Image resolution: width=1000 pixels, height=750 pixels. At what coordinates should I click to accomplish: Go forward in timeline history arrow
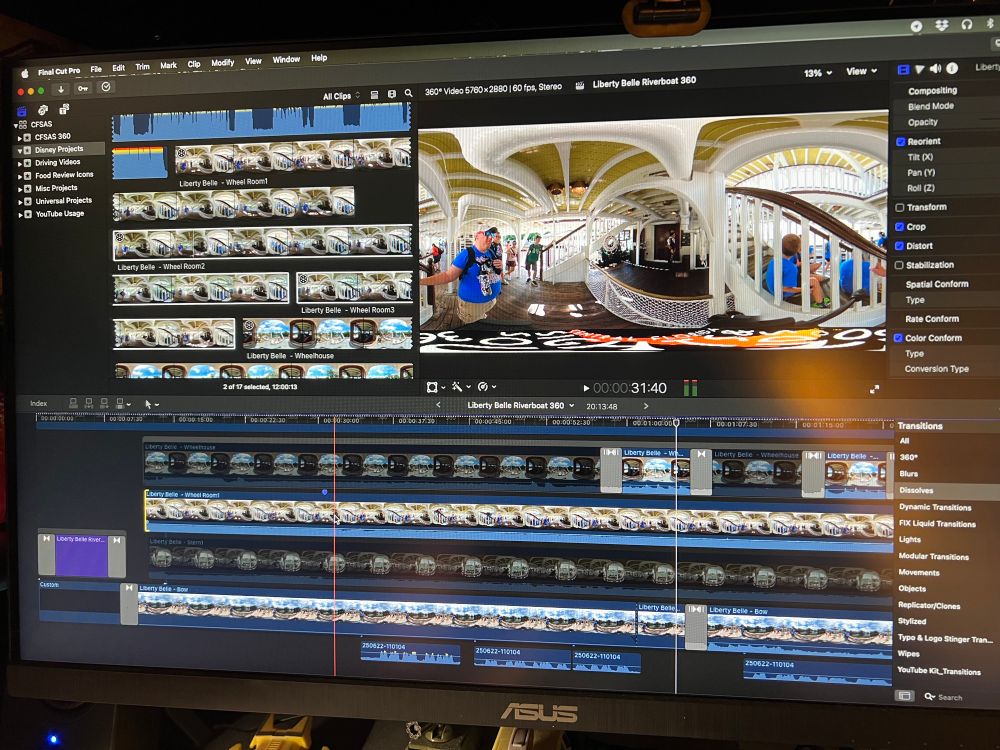(x=645, y=406)
